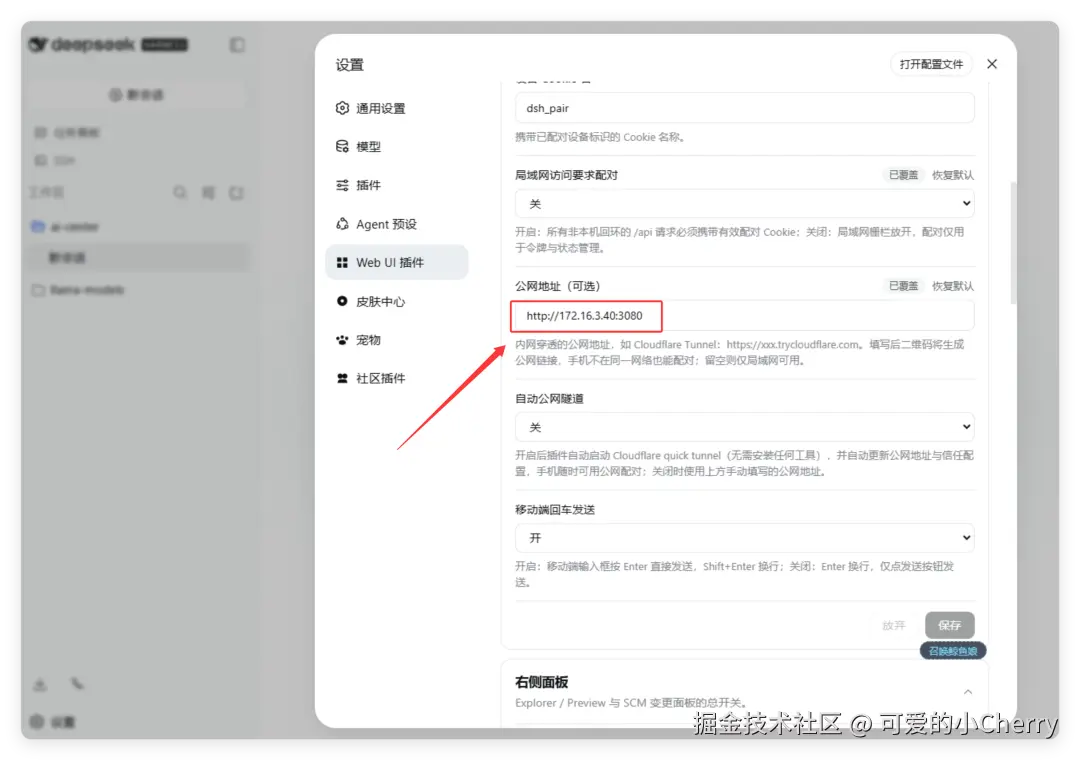Click the deepseek logo in main window
This screenshot has height=760, width=1080.
(83, 45)
